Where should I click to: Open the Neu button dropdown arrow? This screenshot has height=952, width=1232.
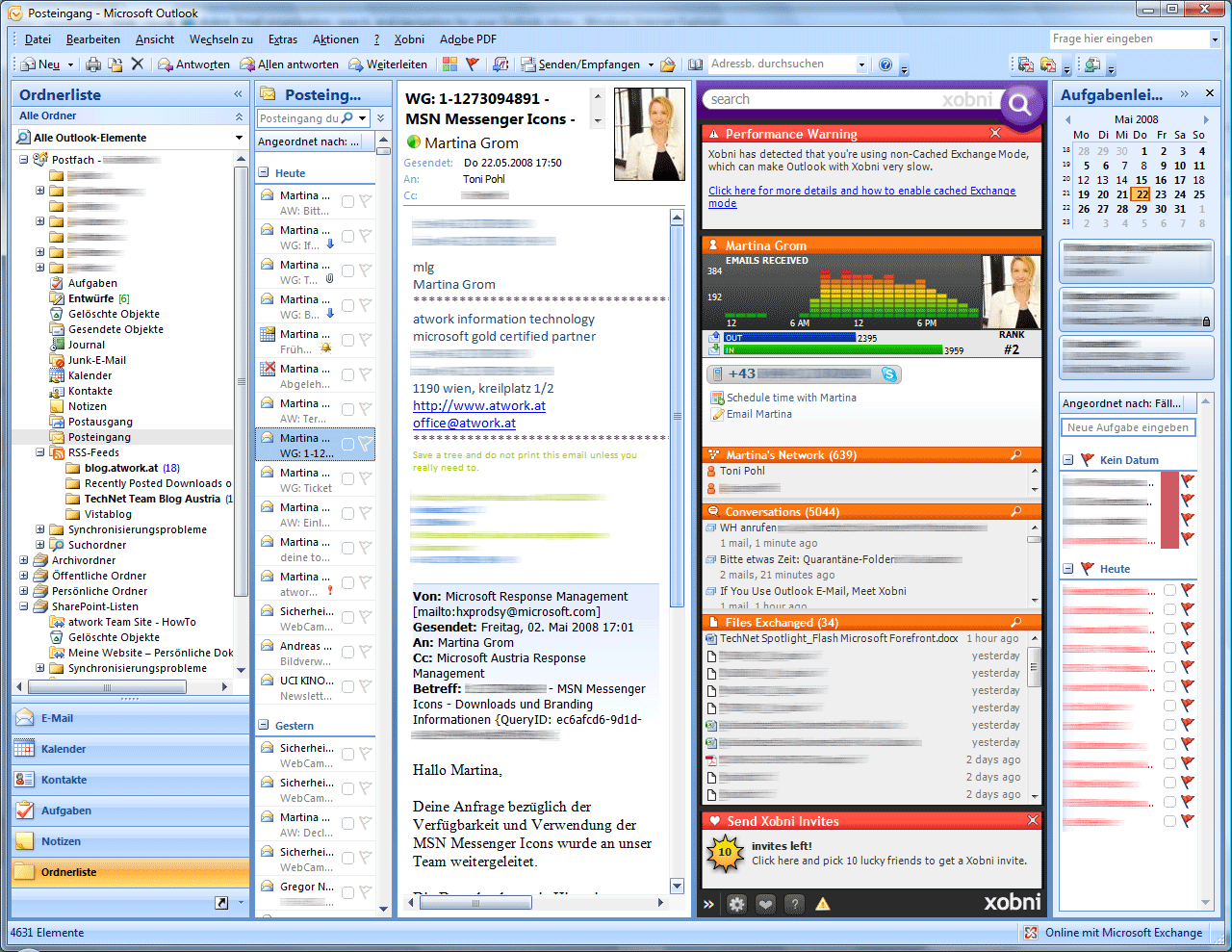(x=70, y=65)
